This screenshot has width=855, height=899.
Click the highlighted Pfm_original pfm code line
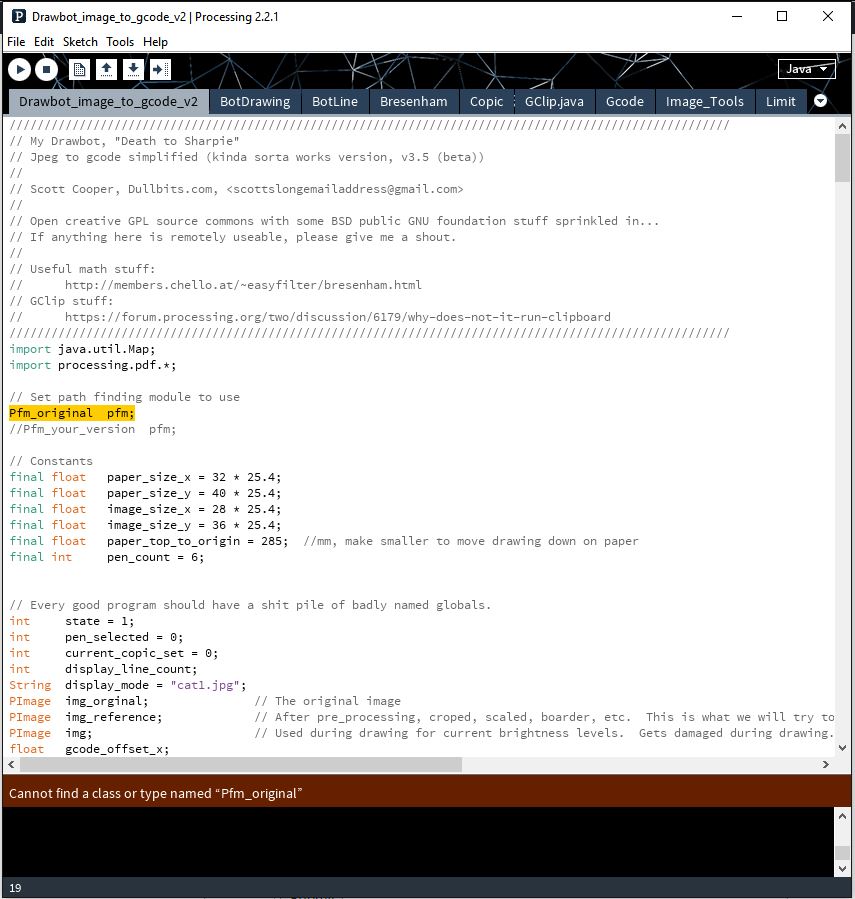point(72,413)
